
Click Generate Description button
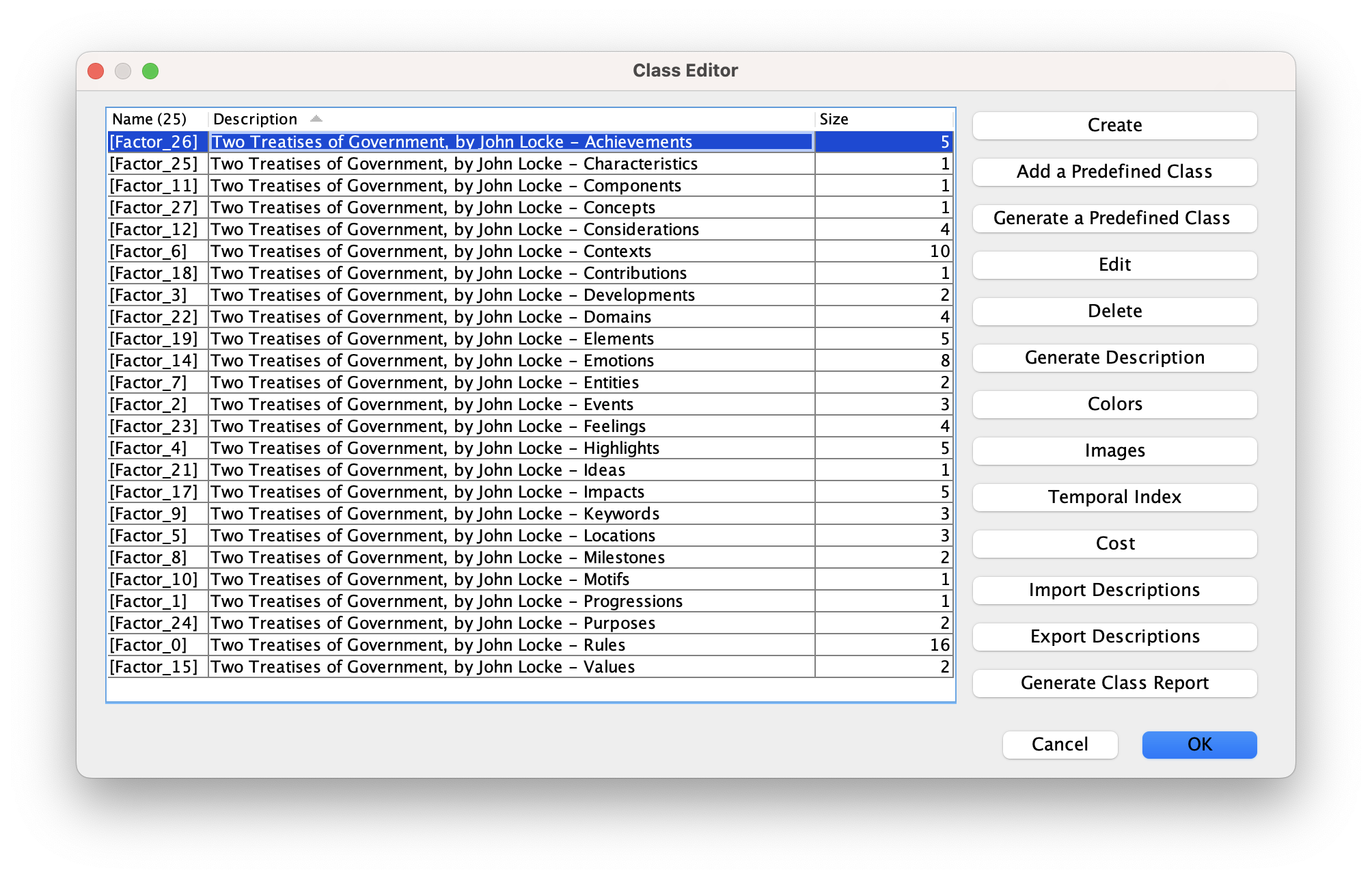point(1114,358)
